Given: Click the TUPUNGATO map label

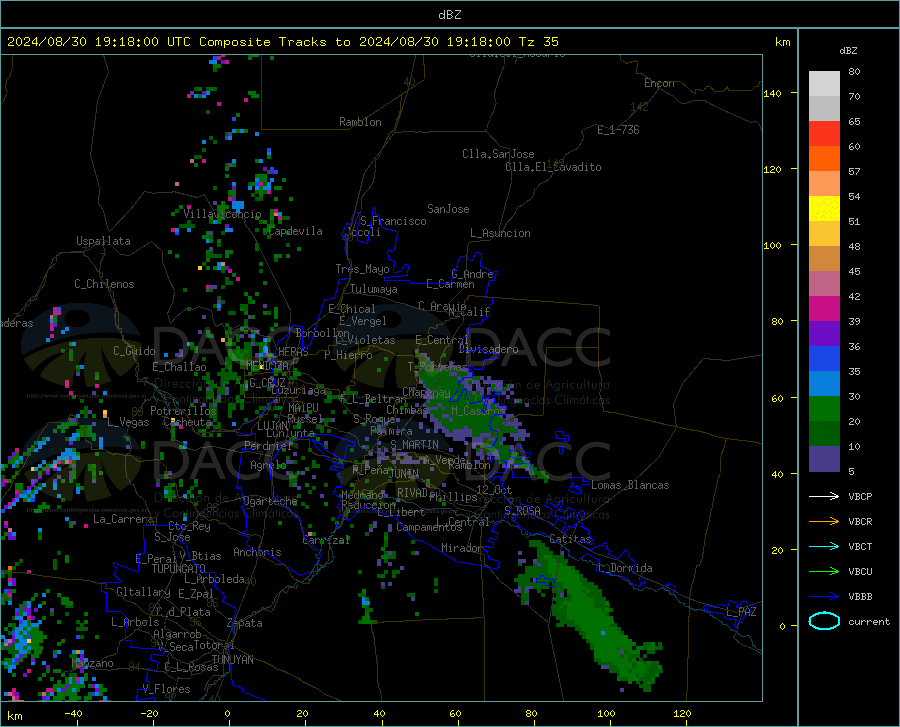Looking at the screenshot, I should (x=179, y=569).
